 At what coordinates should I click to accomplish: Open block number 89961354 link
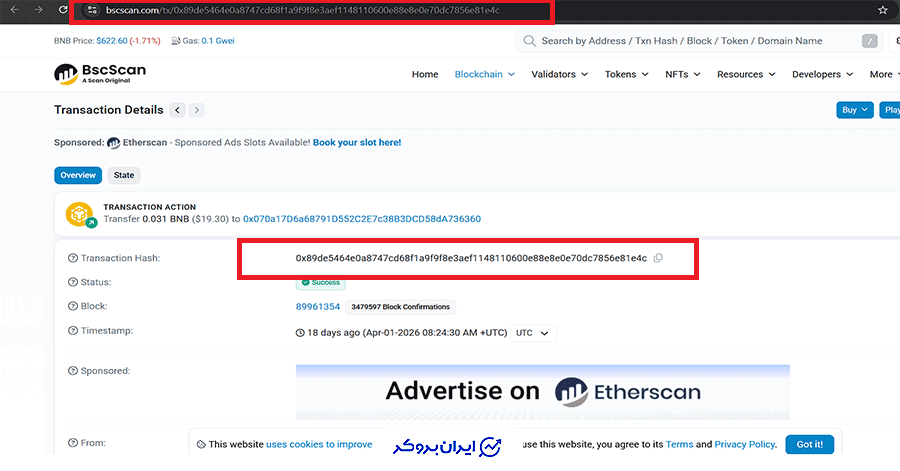coord(318,307)
